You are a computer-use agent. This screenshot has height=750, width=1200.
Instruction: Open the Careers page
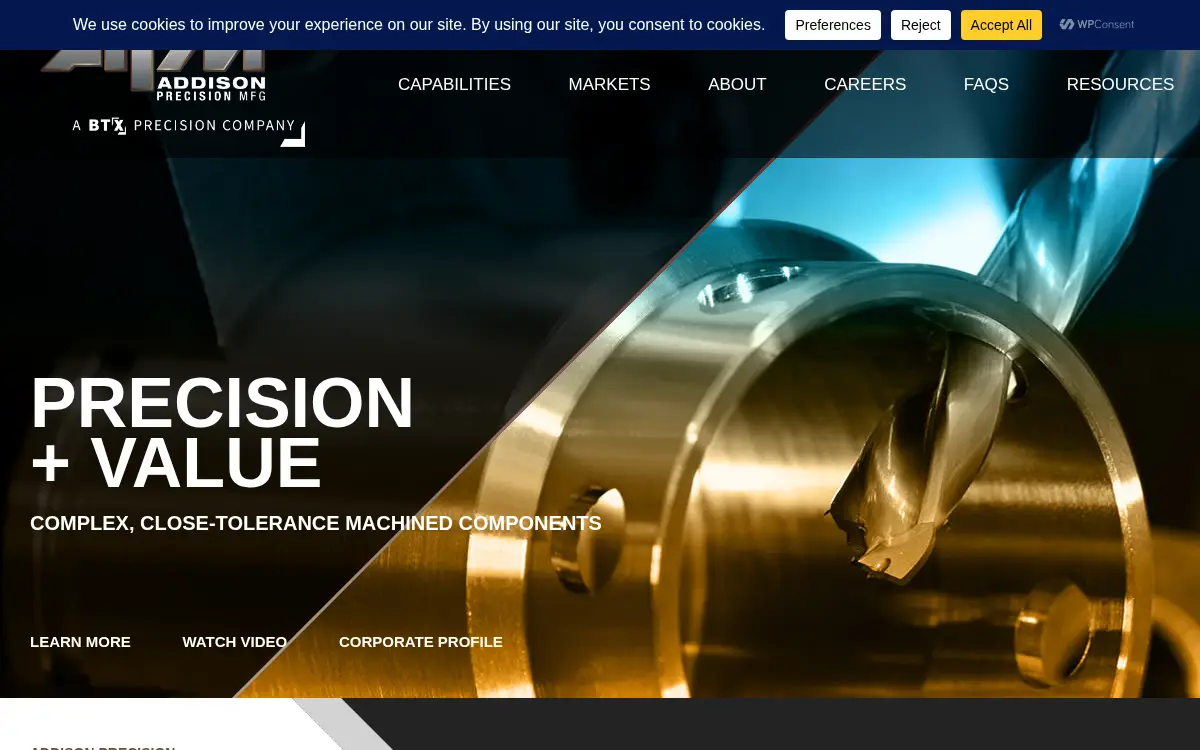click(x=865, y=85)
